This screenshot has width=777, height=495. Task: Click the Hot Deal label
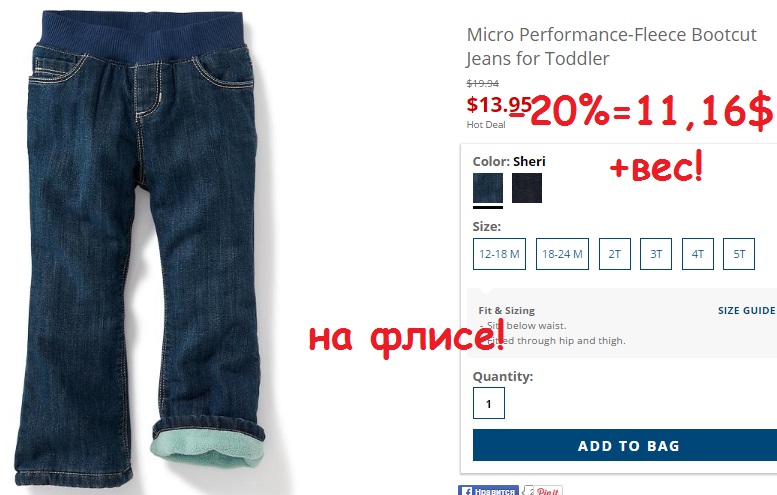(486, 125)
